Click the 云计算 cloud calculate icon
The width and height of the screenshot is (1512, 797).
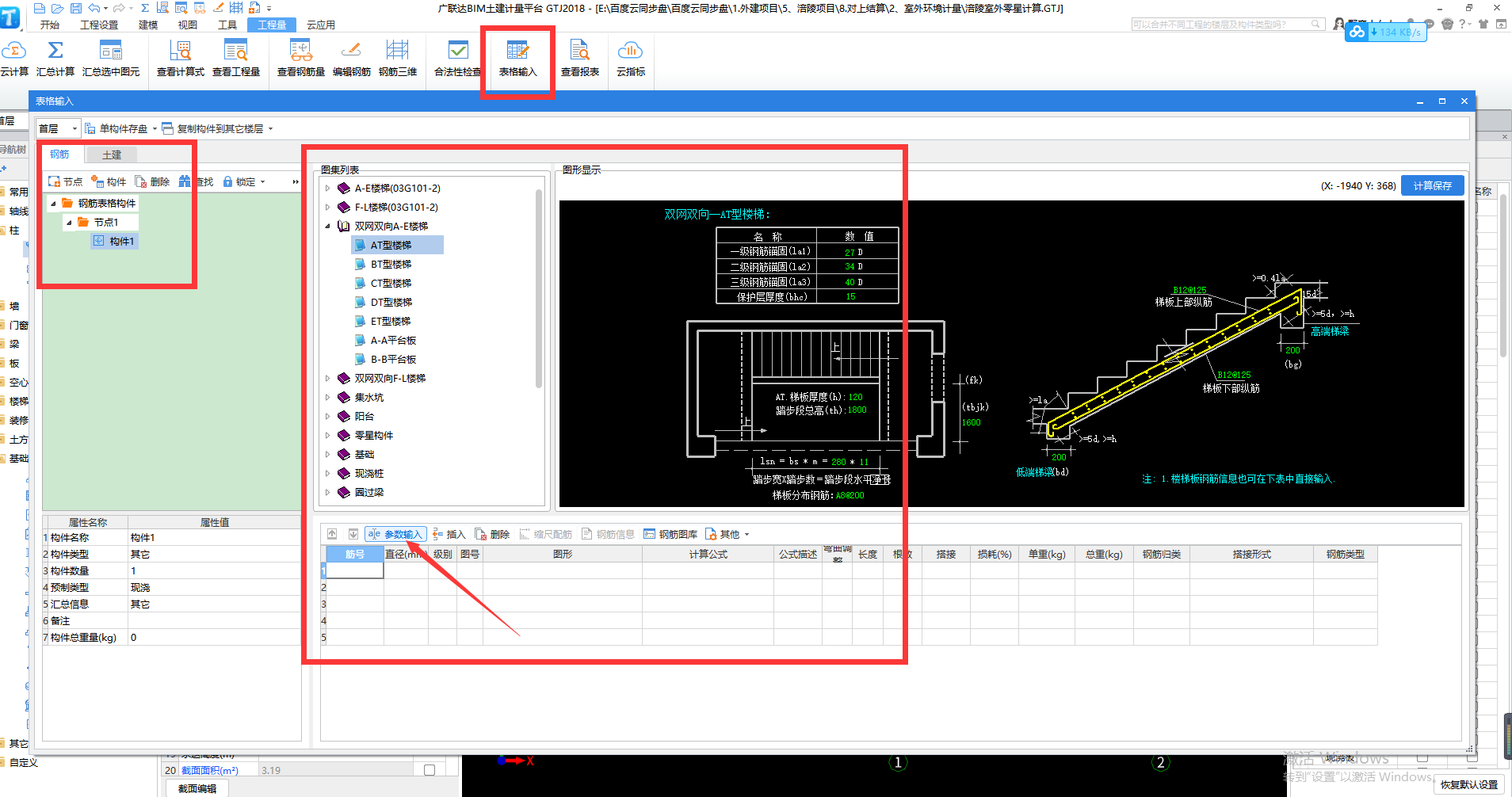pos(13,59)
